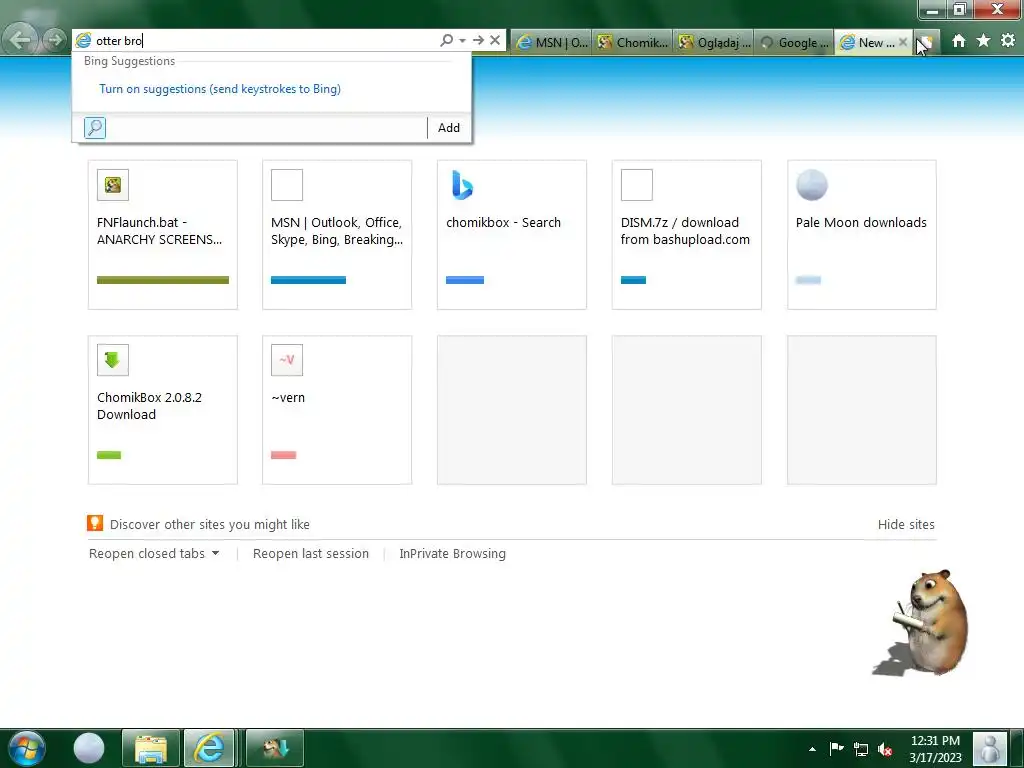Switch to the Google tab
1024x768 pixels.
pos(795,42)
